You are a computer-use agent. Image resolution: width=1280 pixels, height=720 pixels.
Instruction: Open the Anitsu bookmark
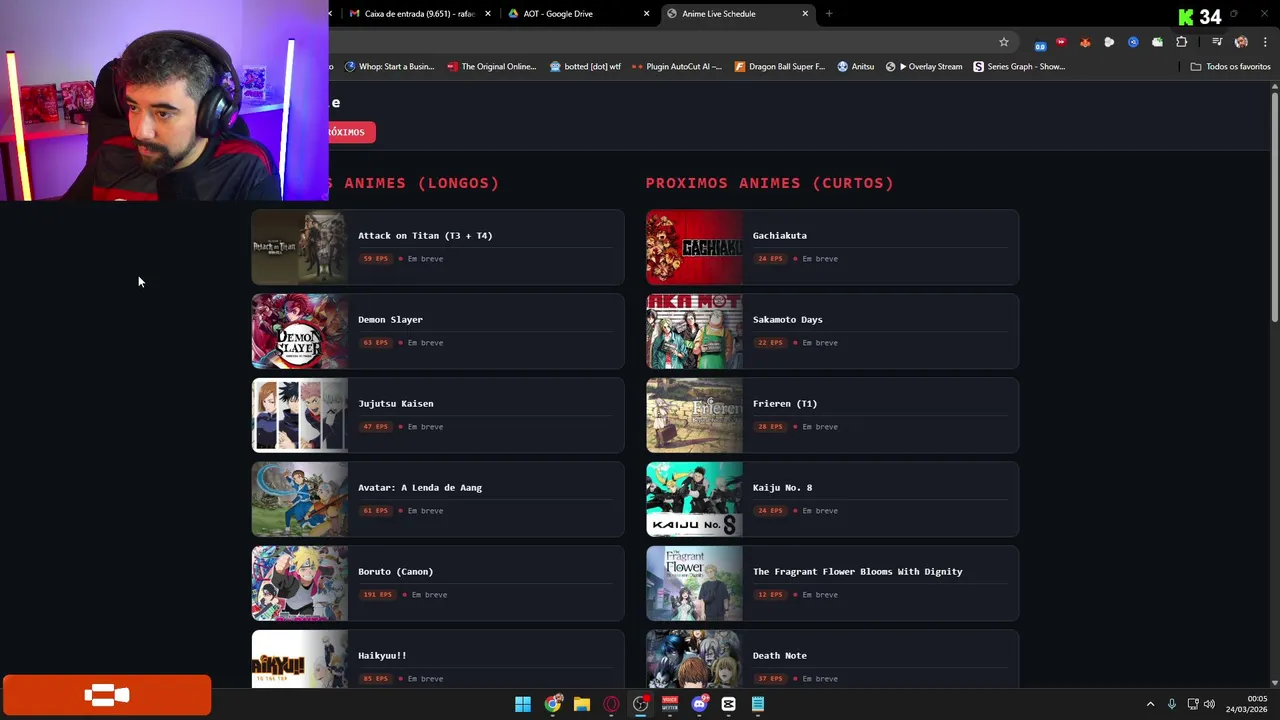(x=855, y=67)
